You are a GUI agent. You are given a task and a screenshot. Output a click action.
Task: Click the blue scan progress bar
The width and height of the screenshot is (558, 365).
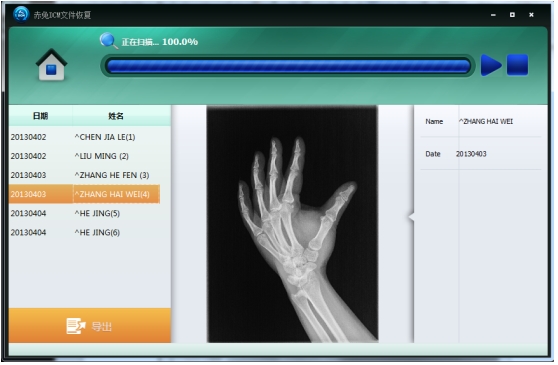(x=288, y=66)
